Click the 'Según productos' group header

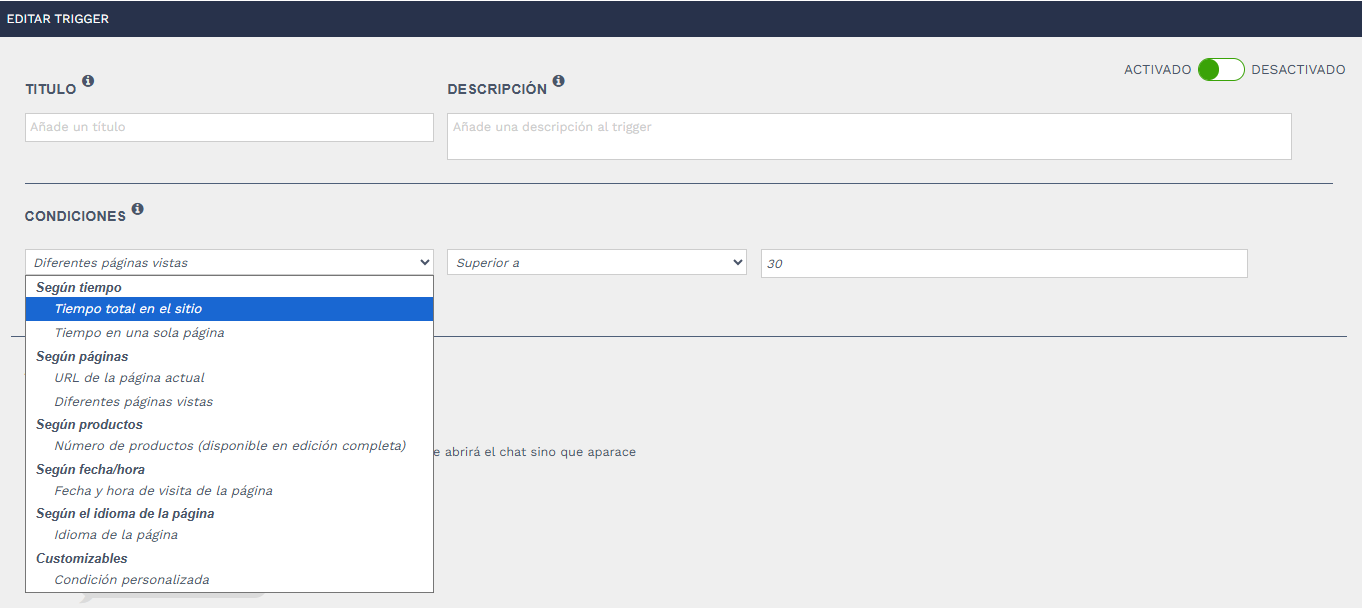point(89,424)
